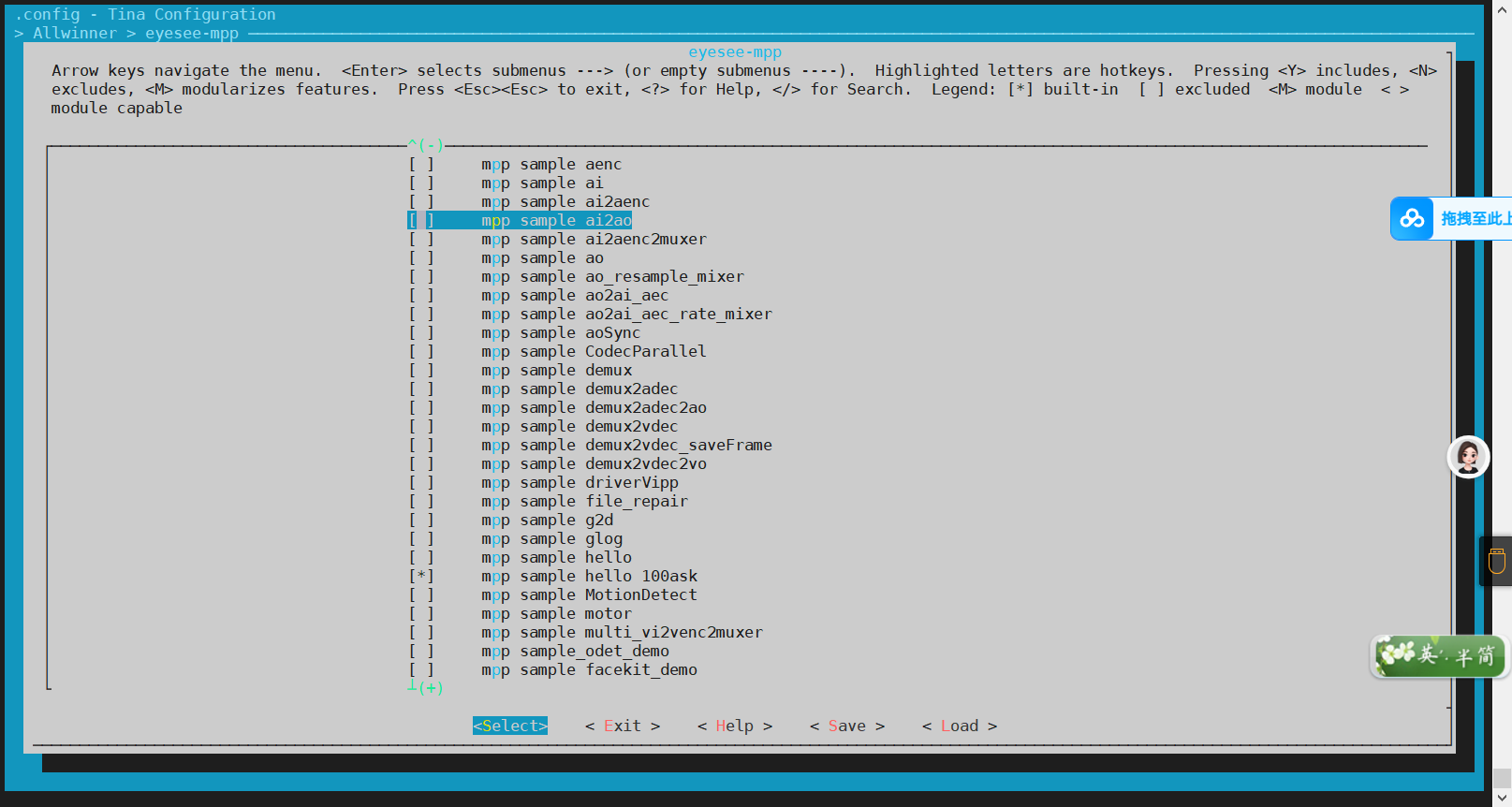The image size is (1512, 807).
Task: Select the 'mpp sample CodecParallel' entry
Action: pos(595,352)
